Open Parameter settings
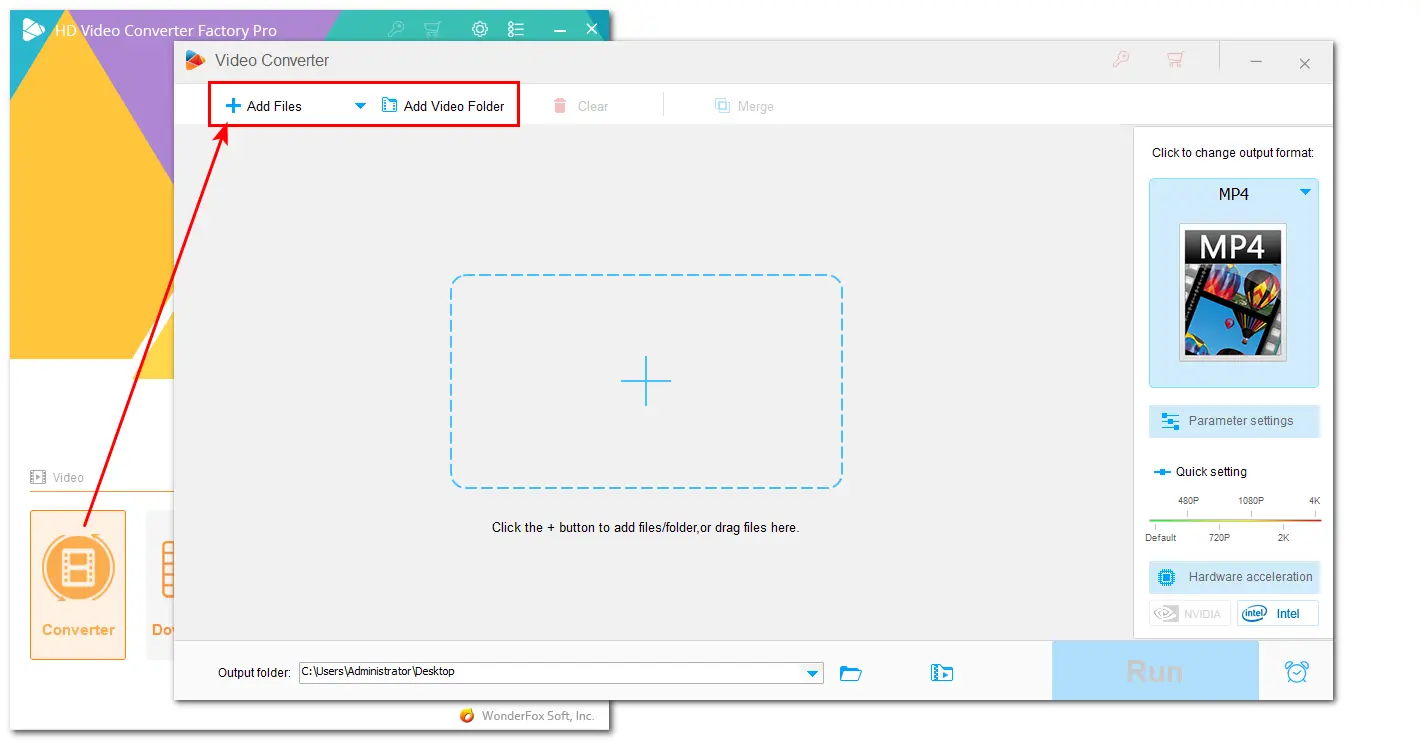The height and width of the screenshot is (741, 1421). click(x=1234, y=421)
